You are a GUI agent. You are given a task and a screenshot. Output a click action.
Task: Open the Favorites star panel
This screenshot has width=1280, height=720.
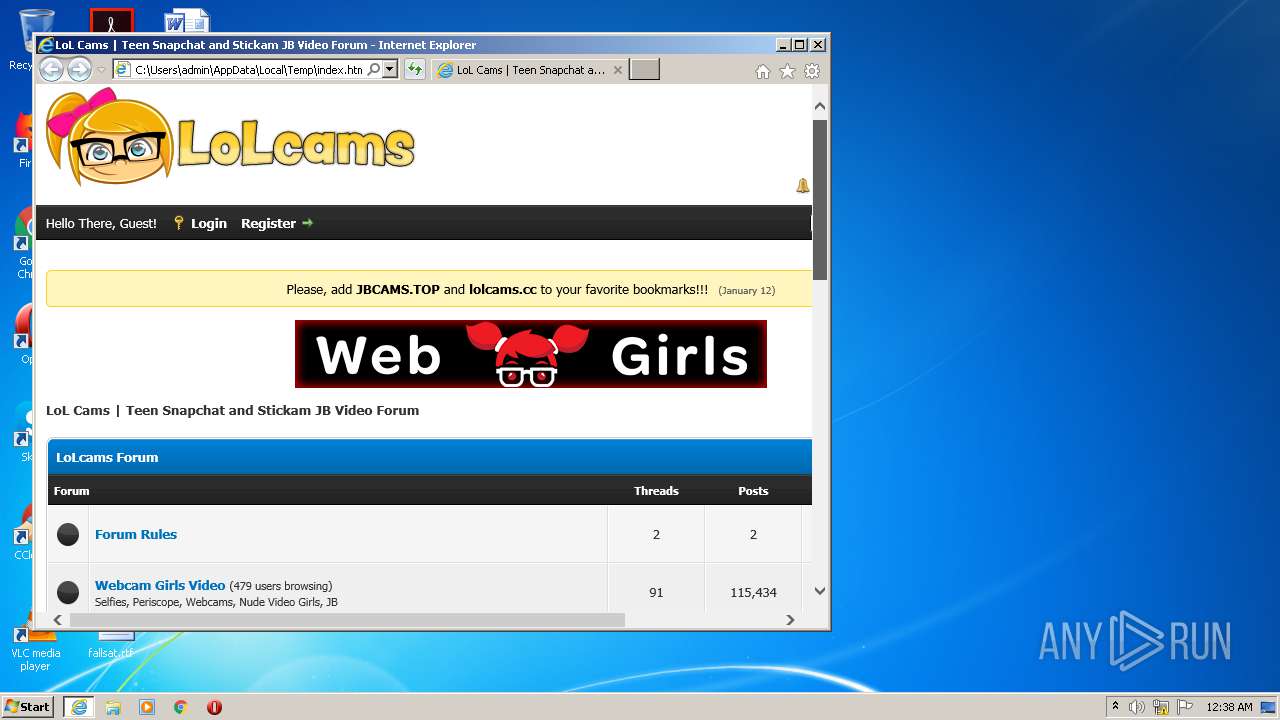pos(787,71)
